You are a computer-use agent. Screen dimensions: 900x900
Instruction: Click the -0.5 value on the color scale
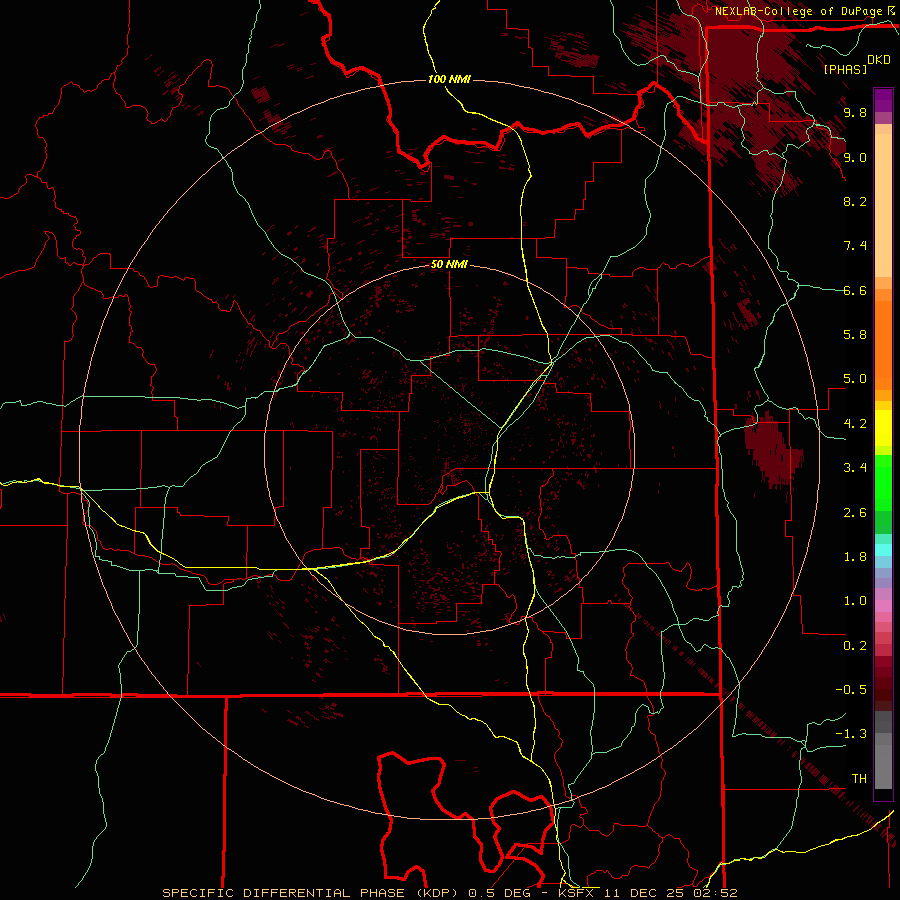click(x=851, y=690)
